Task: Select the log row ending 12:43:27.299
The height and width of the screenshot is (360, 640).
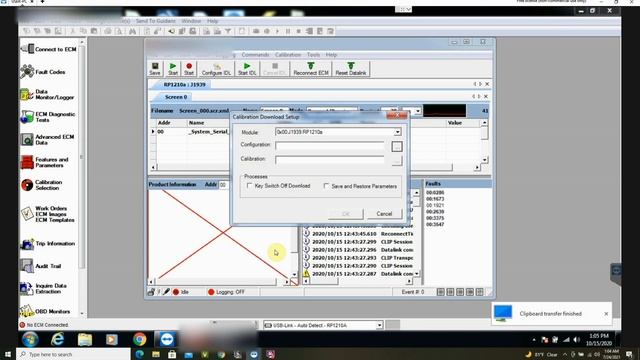Action: pos(358,242)
